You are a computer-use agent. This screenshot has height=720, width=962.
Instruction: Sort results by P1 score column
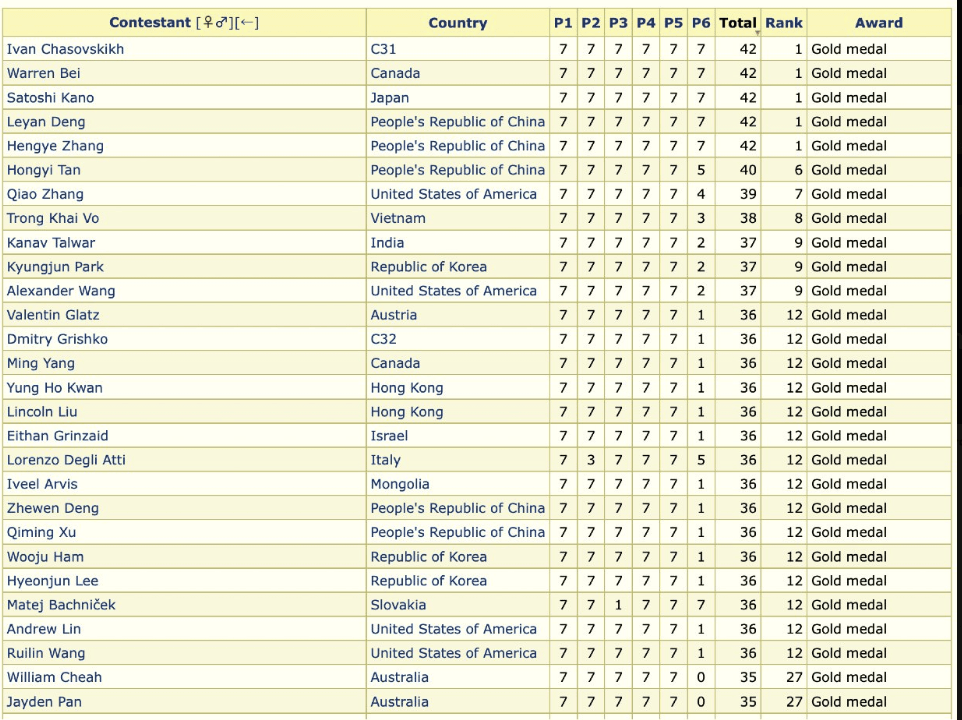click(563, 23)
